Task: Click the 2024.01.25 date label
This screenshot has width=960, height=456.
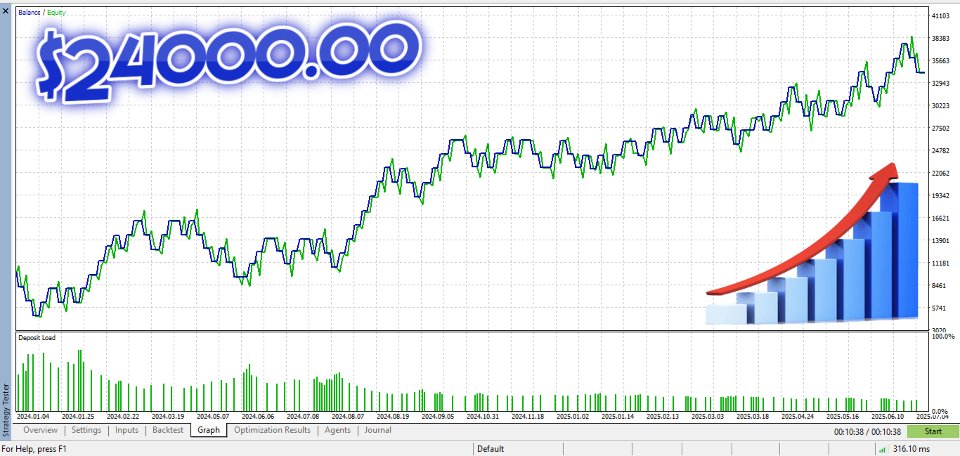Action: click(x=78, y=416)
